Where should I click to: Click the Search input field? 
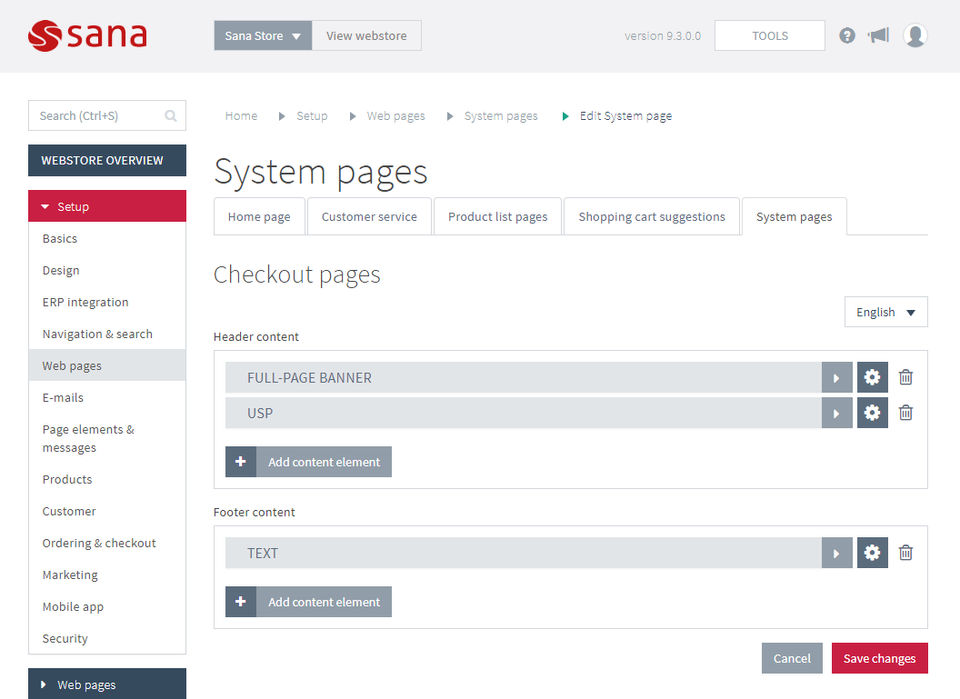click(x=98, y=116)
